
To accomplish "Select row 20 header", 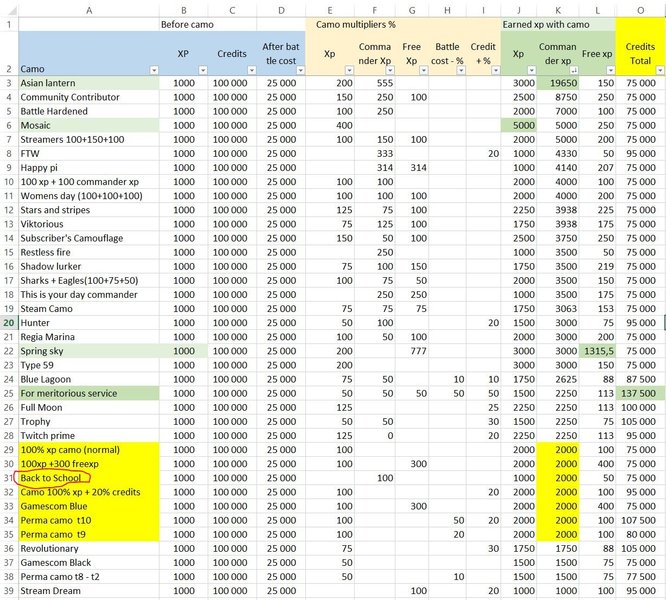I will point(9,322).
